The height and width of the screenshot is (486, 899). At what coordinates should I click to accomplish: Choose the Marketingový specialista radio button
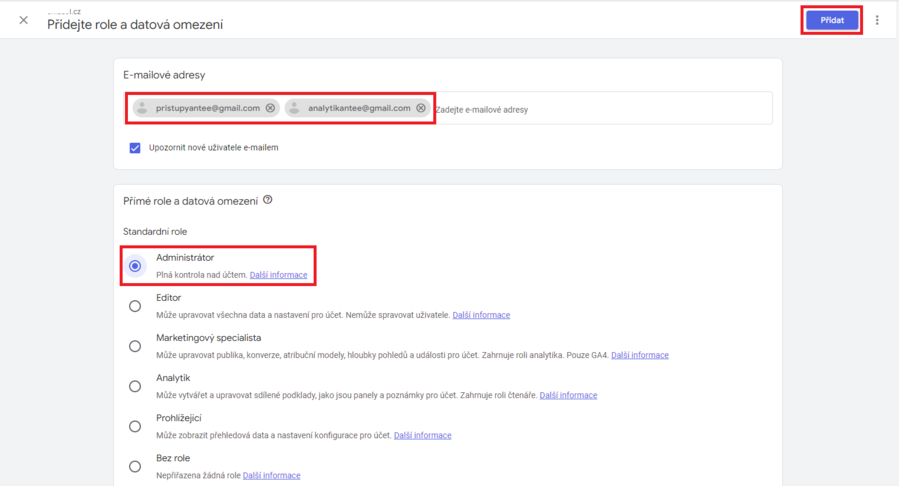135,346
